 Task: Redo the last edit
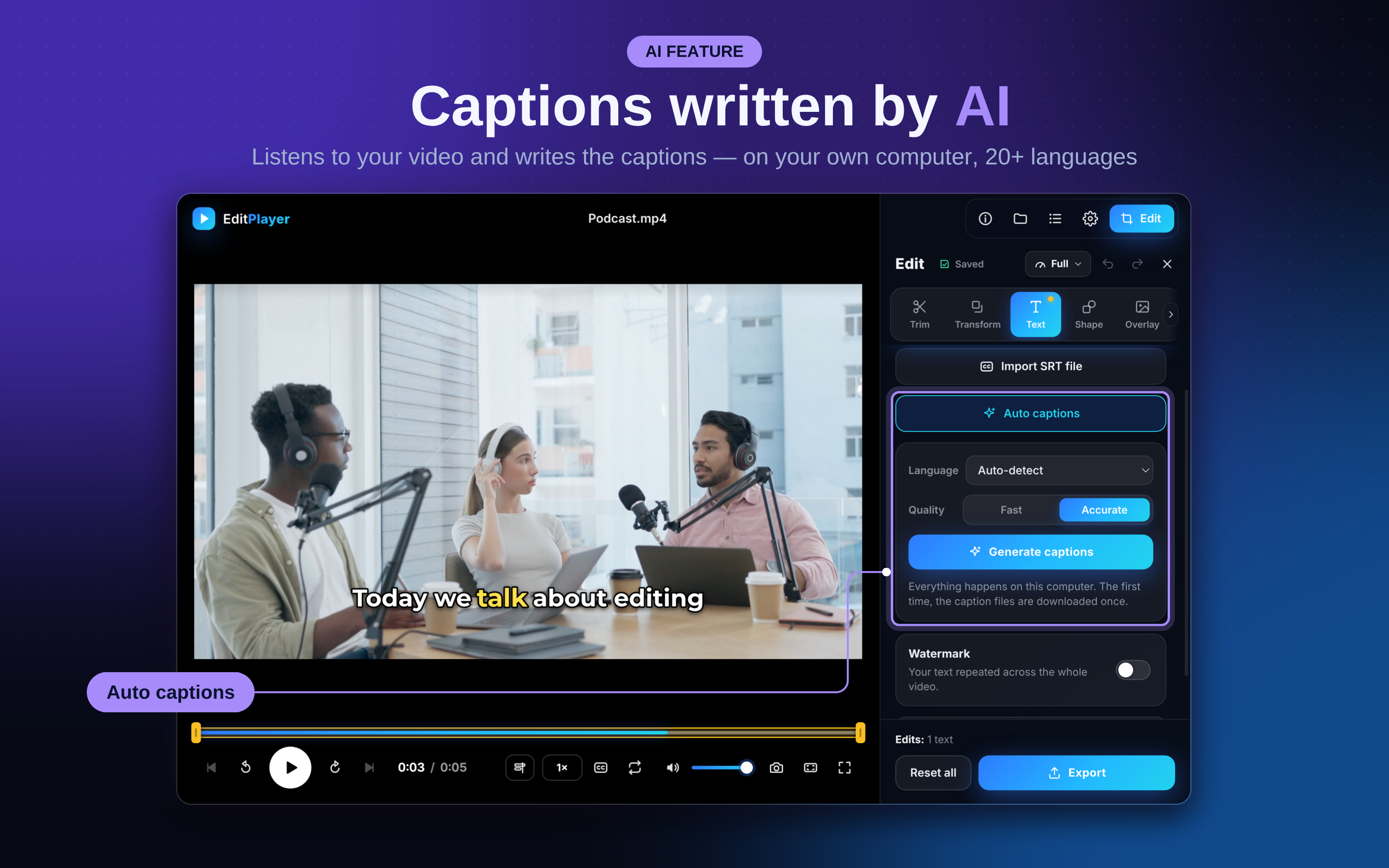[1137, 264]
